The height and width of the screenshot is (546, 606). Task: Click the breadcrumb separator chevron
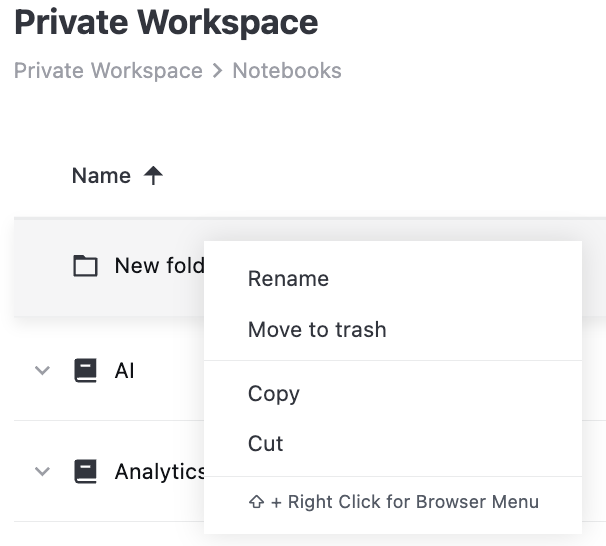click(218, 71)
